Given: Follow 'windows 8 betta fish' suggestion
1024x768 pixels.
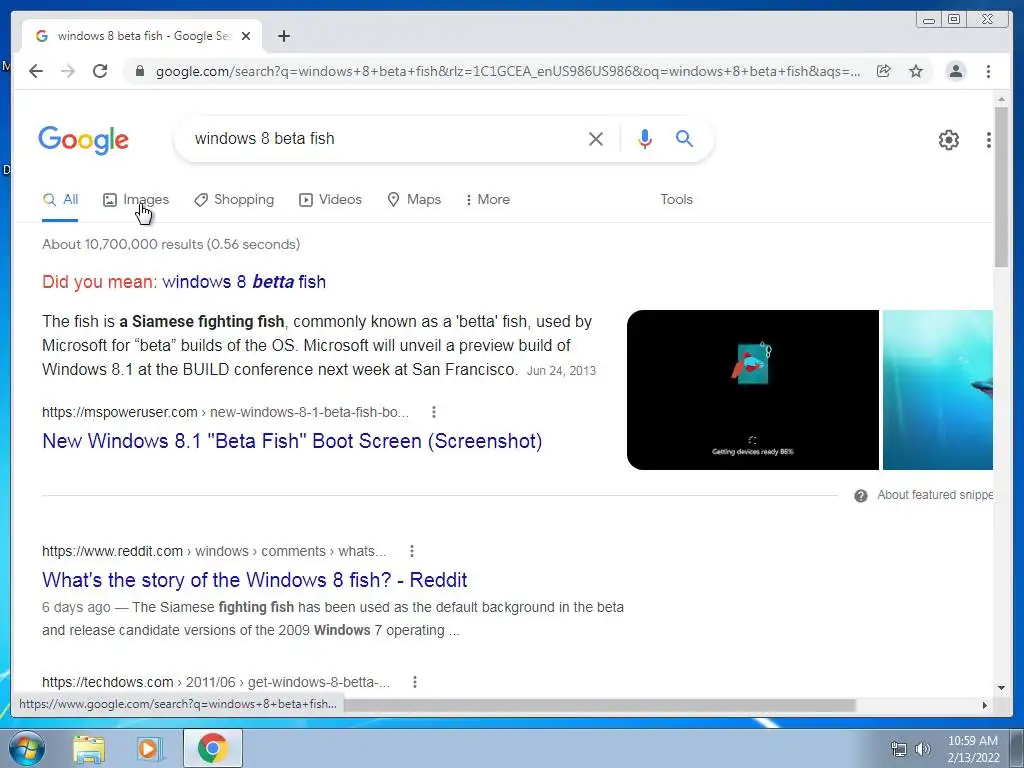Looking at the screenshot, I should (x=244, y=282).
